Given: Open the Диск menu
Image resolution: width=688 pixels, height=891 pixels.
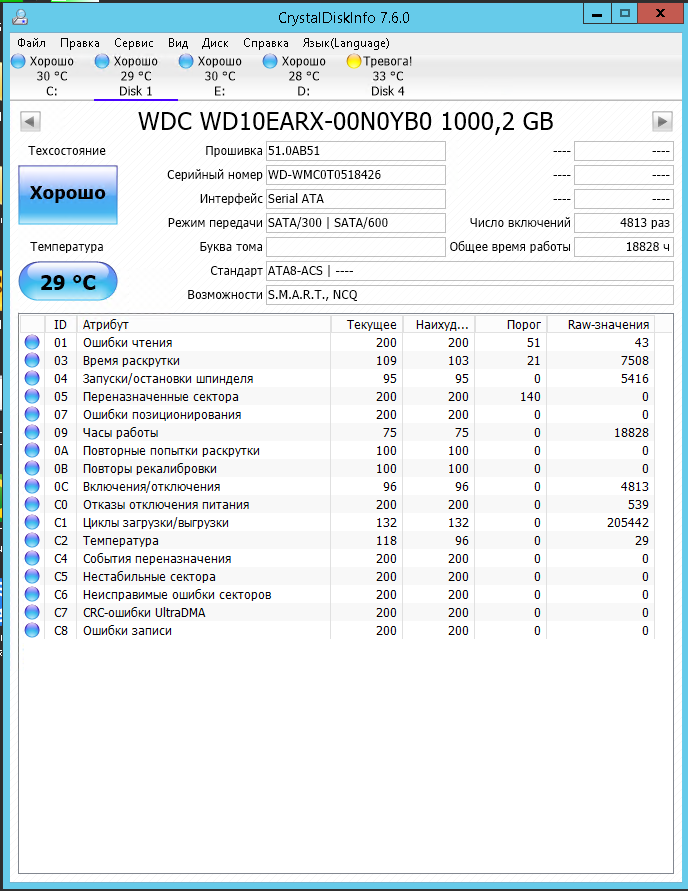Looking at the screenshot, I should point(215,43).
